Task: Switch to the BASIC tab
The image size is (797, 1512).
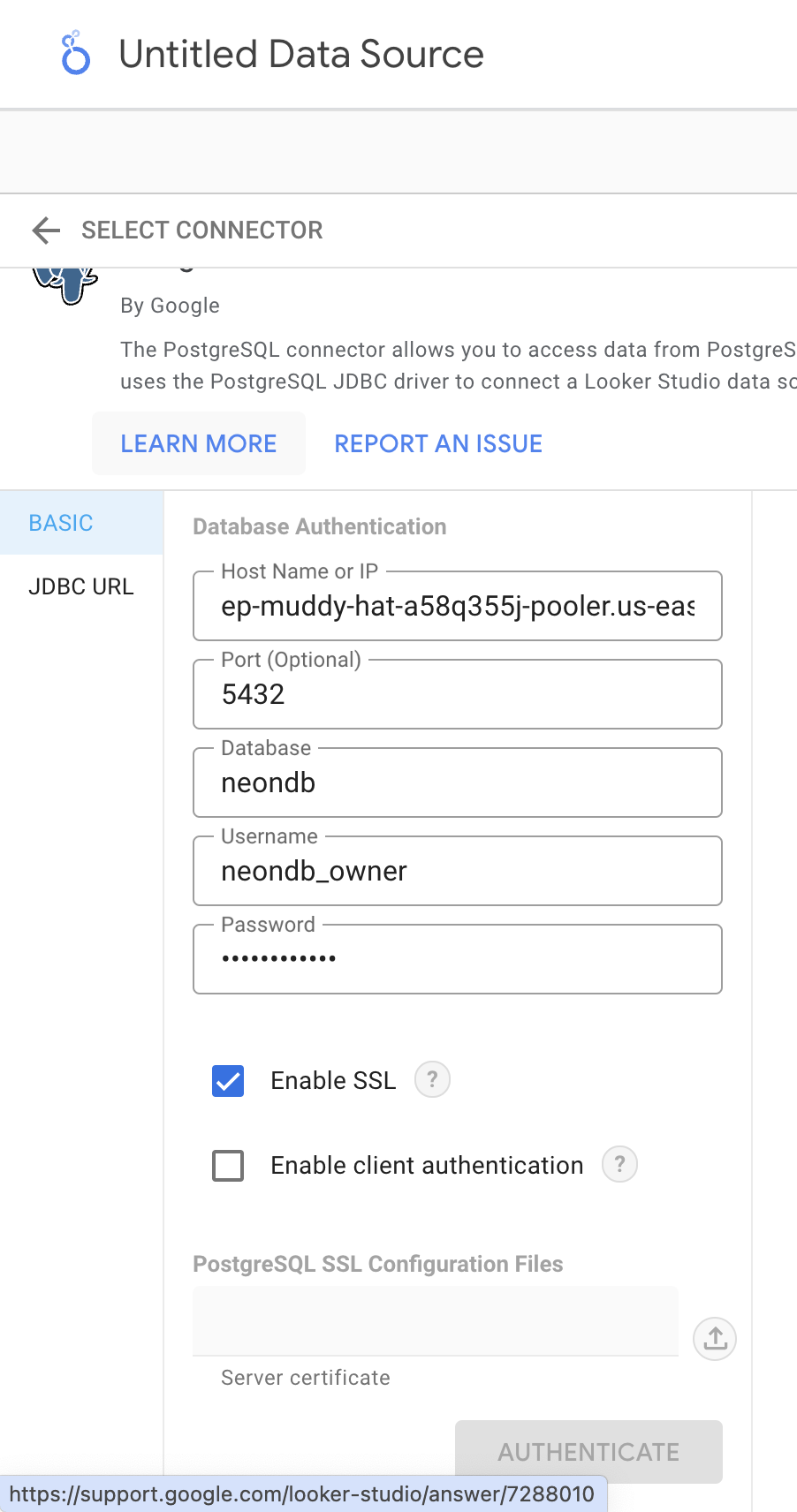Action: [81, 523]
